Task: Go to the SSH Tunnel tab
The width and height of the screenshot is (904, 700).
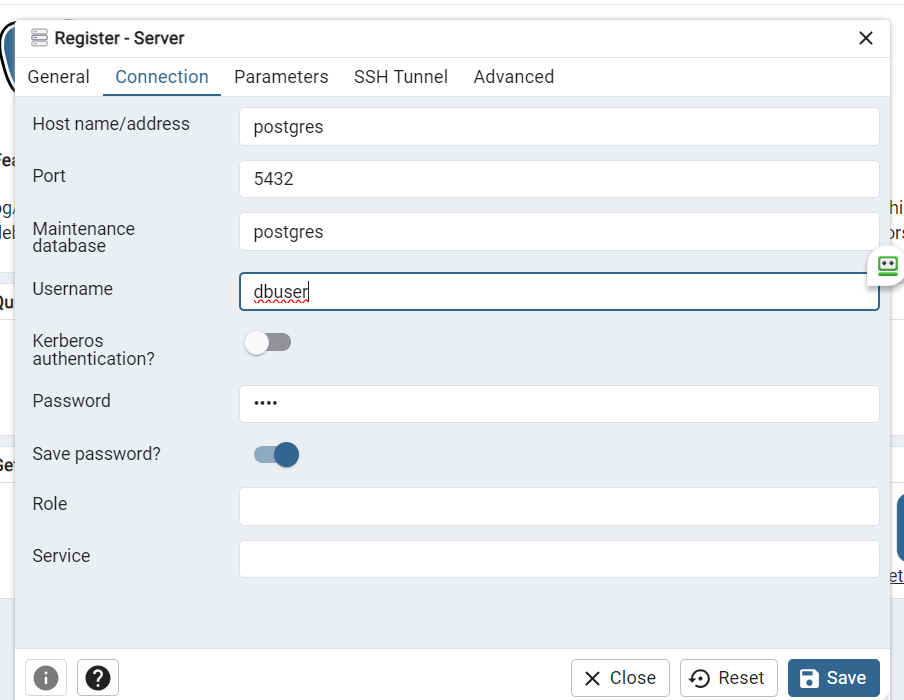Action: (x=401, y=77)
